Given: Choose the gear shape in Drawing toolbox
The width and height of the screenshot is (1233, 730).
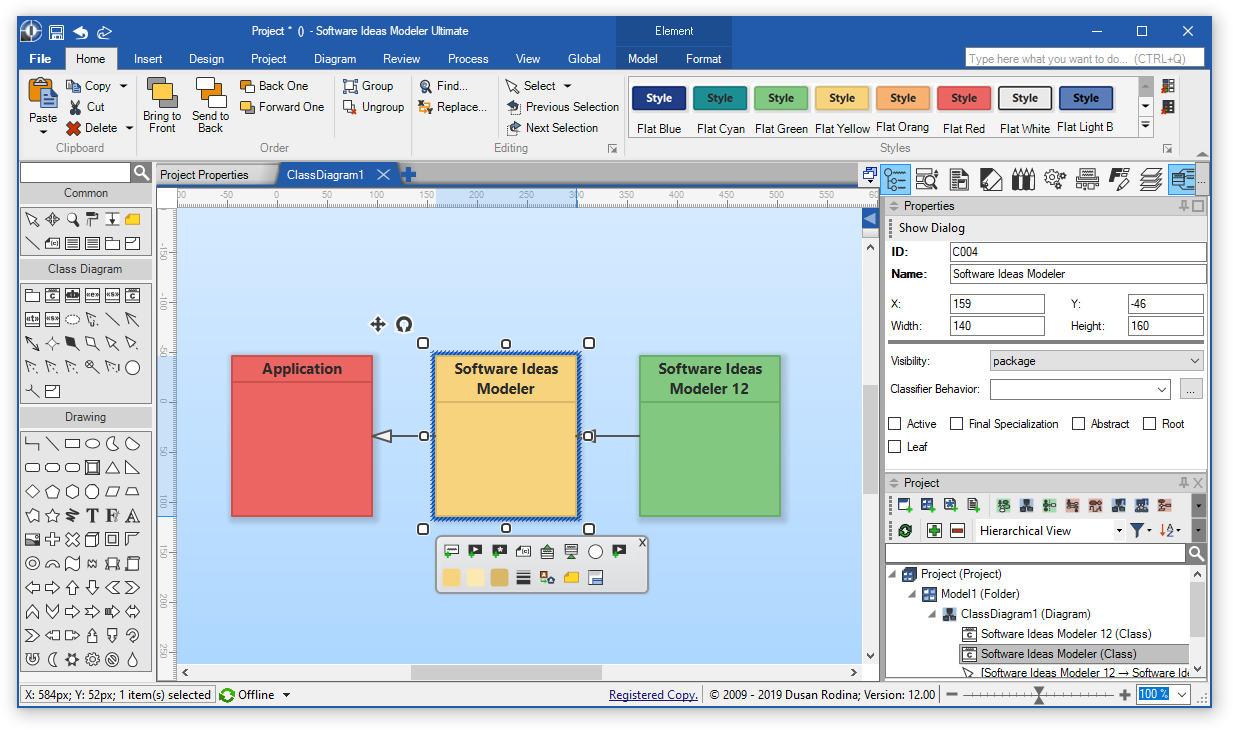Looking at the screenshot, I should 92,660.
